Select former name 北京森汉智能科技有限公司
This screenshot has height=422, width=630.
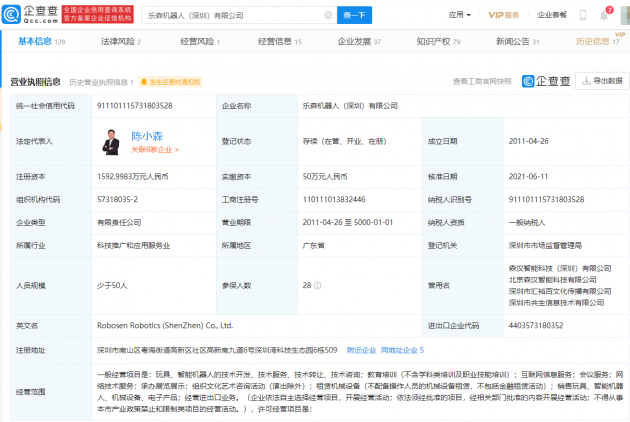(552, 280)
